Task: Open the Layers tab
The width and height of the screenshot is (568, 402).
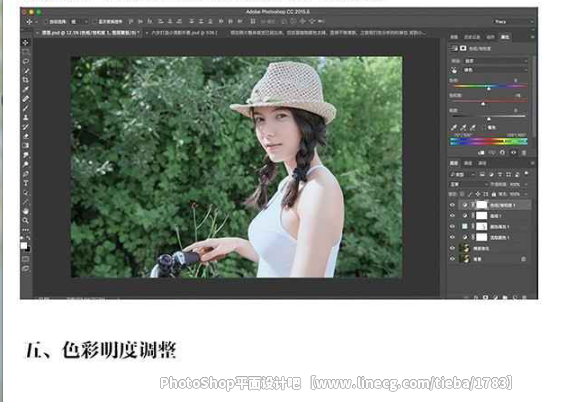Action: (x=454, y=164)
